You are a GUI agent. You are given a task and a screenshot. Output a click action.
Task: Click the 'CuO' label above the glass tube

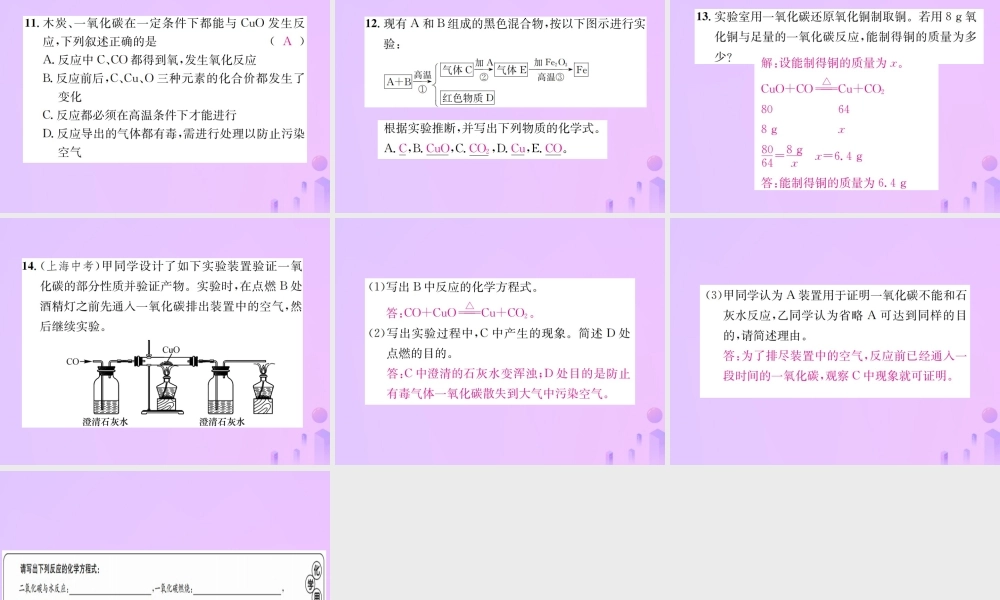tap(171, 349)
